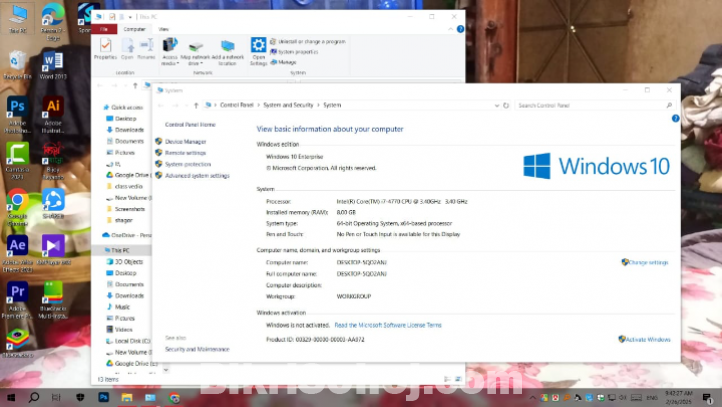Select the Recycle Bin desktop icon
The width and height of the screenshot is (722, 407).
(x=17, y=66)
